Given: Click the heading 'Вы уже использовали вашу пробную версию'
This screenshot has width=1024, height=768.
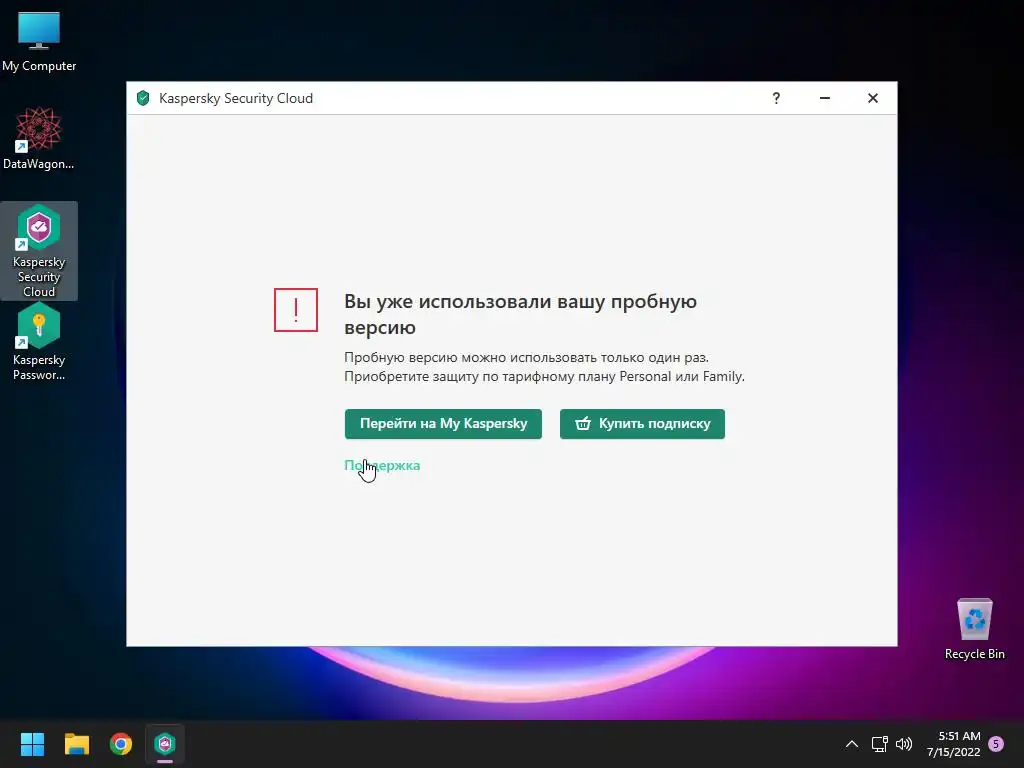Looking at the screenshot, I should 520,314.
